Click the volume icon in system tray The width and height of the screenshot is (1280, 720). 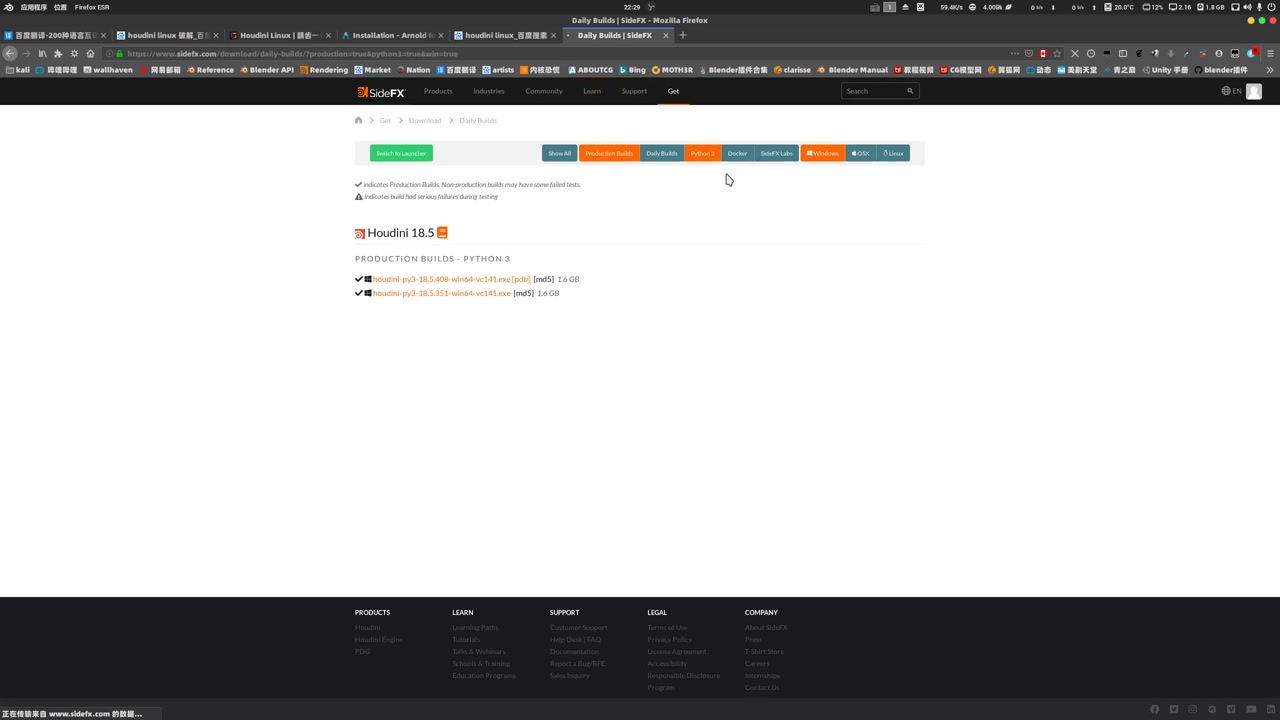tap(1247, 7)
